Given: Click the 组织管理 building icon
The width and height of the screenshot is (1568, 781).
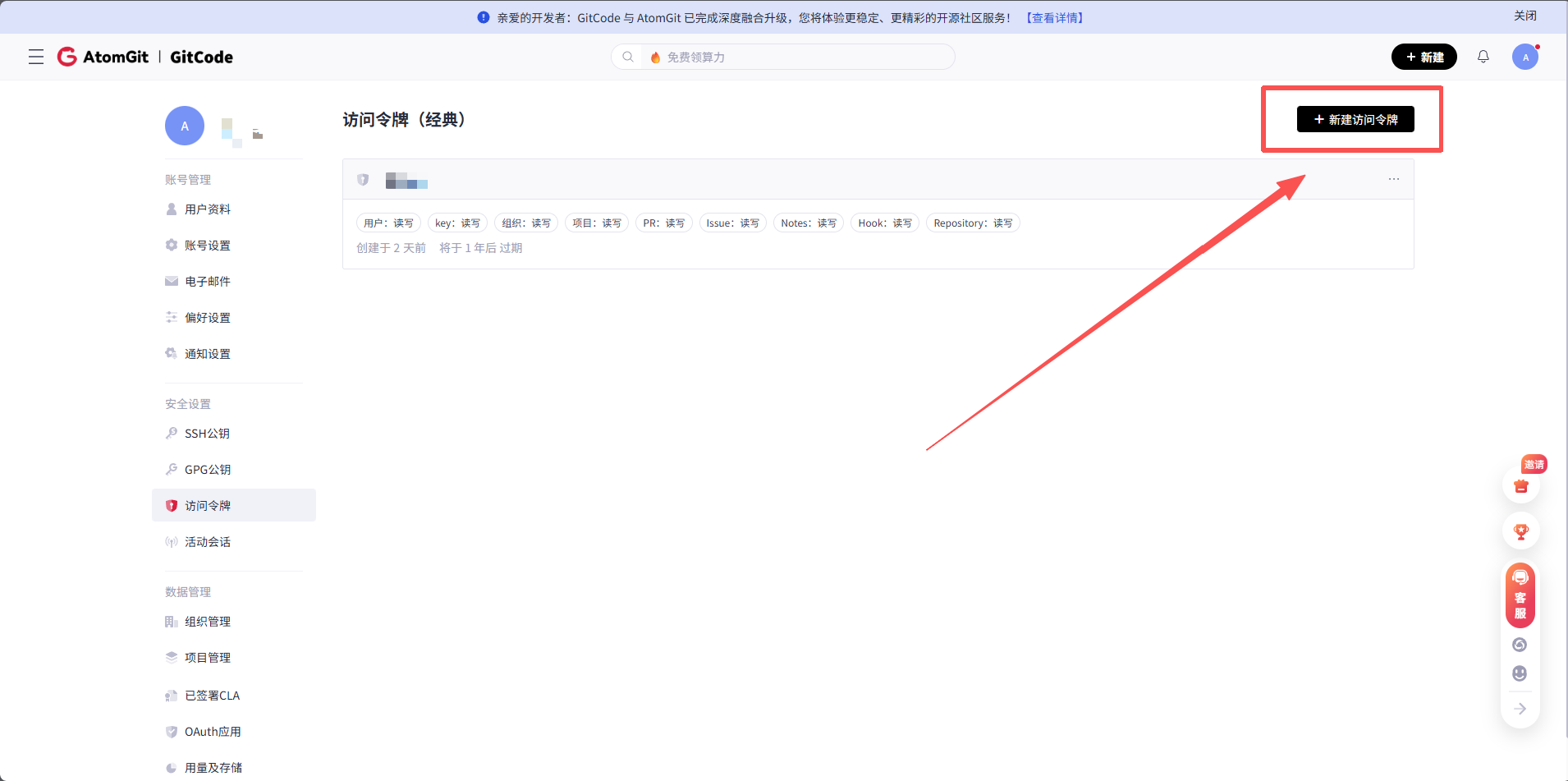Looking at the screenshot, I should tap(172, 622).
